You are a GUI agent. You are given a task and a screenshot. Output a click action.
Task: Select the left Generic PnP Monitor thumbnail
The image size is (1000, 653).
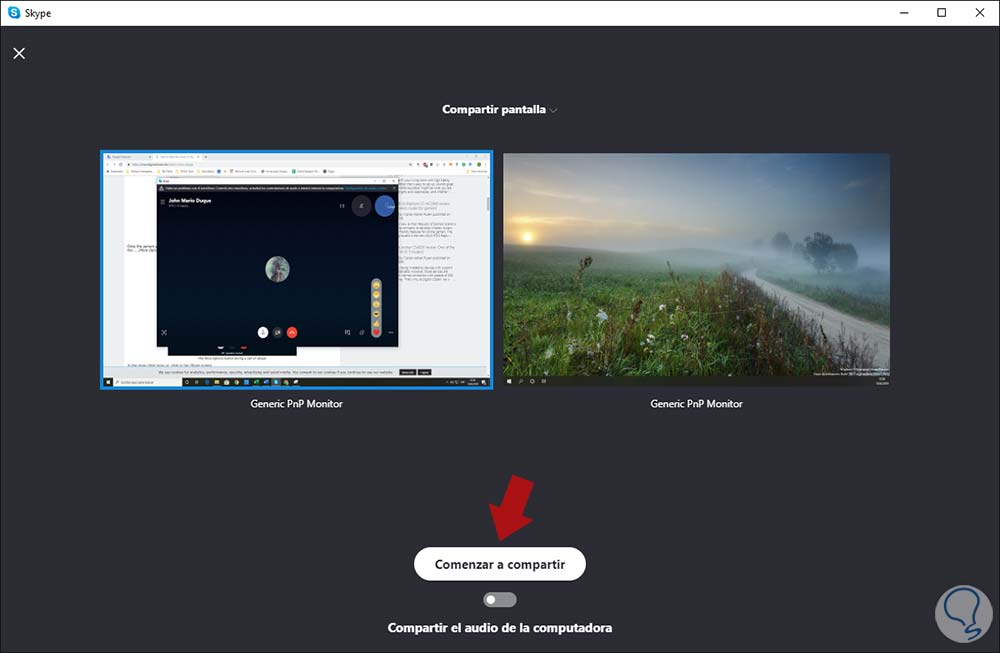pos(296,270)
